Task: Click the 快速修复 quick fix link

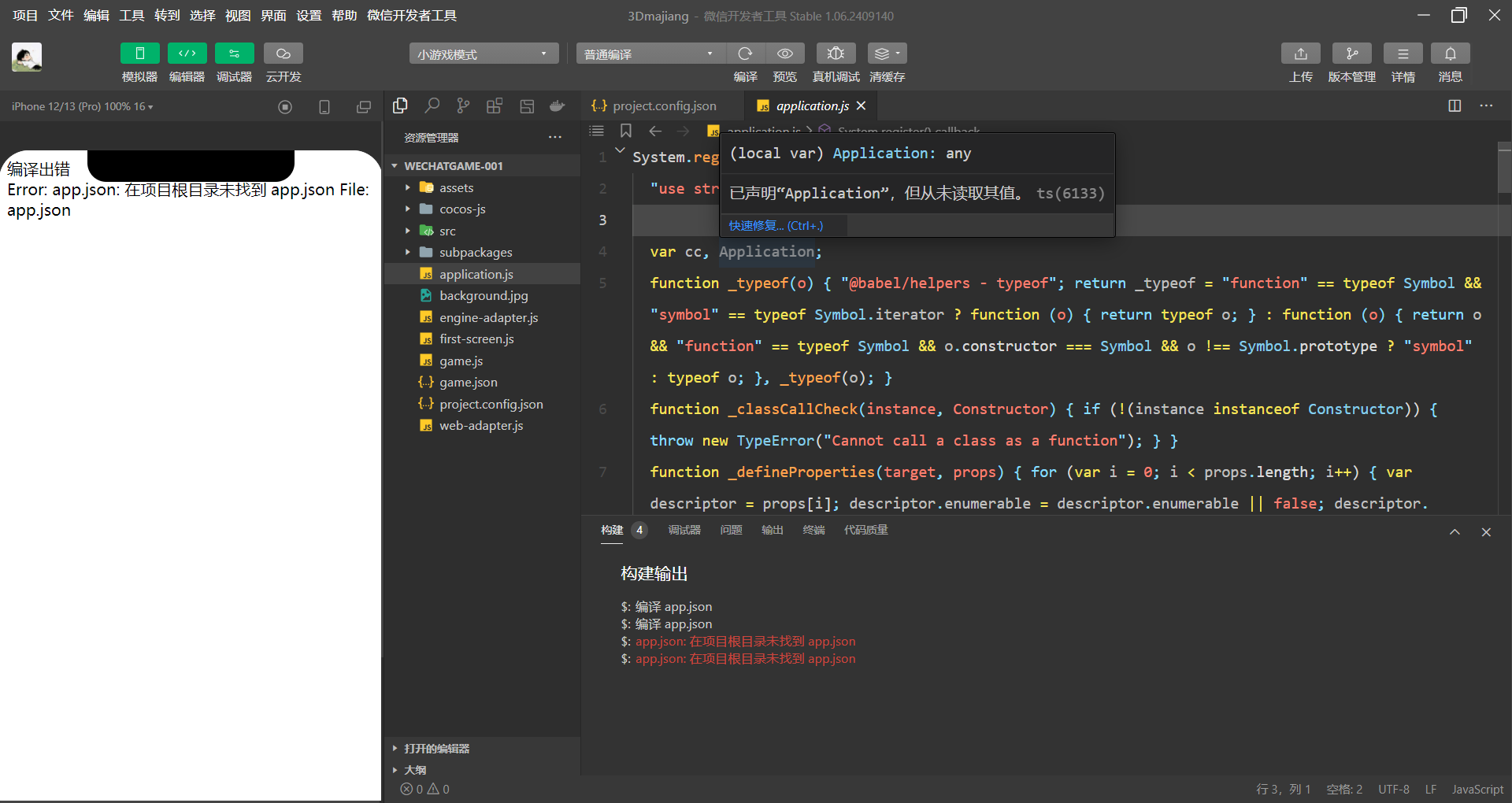Action: point(776,225)
